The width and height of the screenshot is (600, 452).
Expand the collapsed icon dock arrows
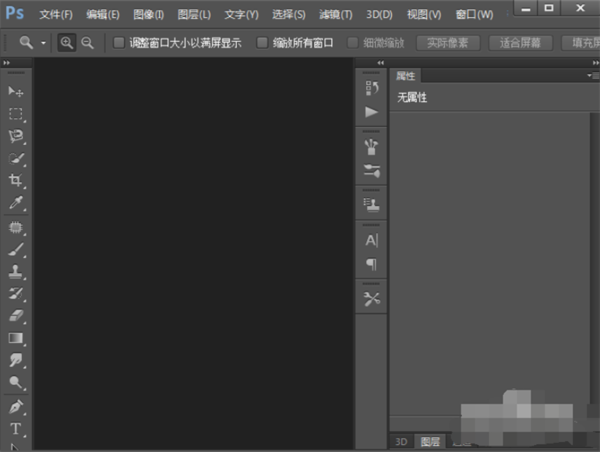pyautogui.click(x=380, y=63)
